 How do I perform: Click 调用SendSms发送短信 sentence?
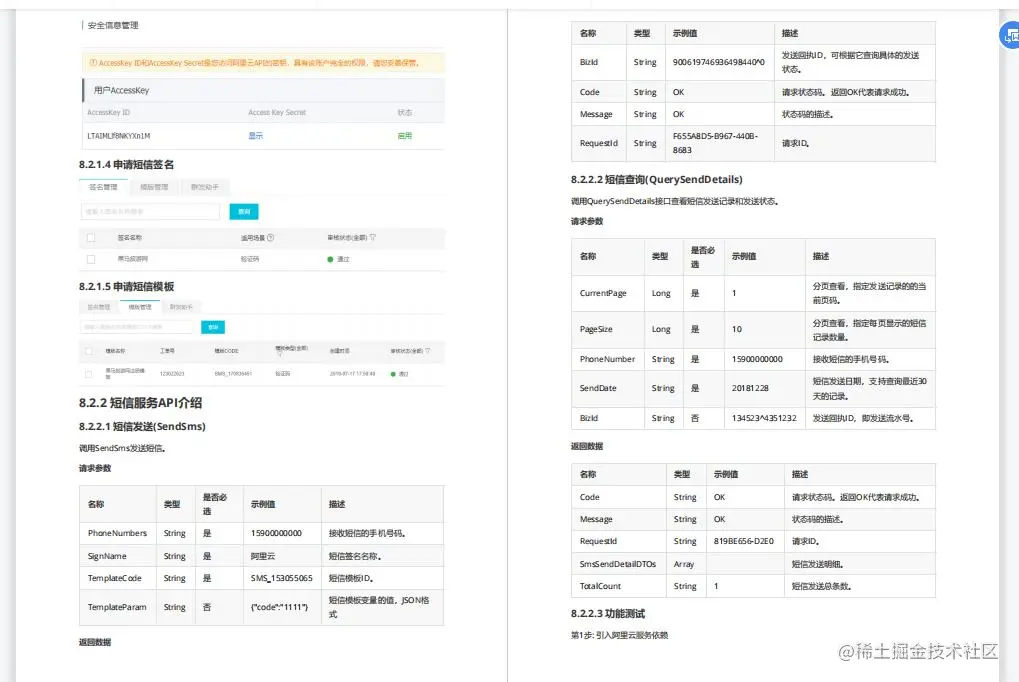point(122,448)
